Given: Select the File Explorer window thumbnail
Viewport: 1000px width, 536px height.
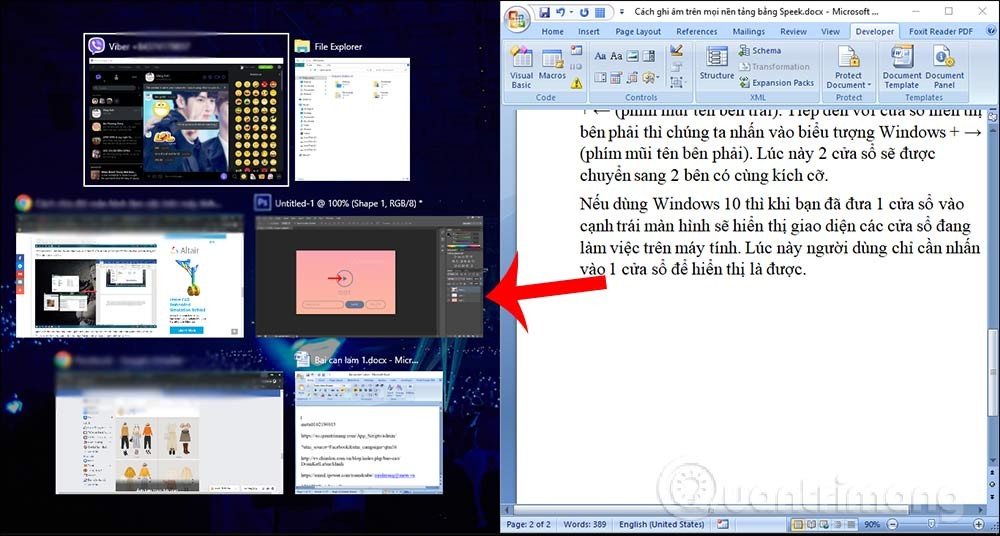Looking at the screenshot, I should click(352, 119).
